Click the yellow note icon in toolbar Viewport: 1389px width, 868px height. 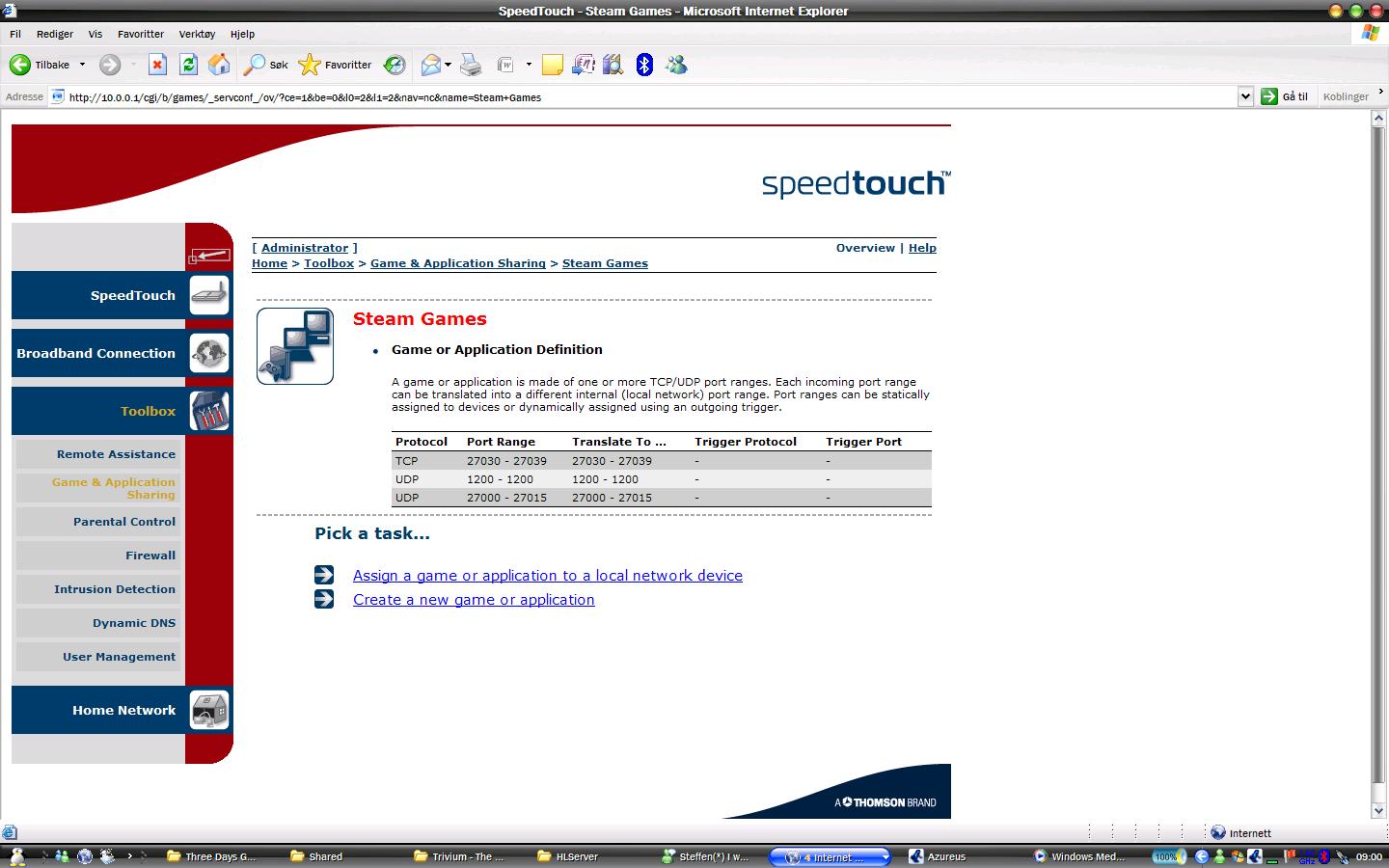tap(553, 65)
